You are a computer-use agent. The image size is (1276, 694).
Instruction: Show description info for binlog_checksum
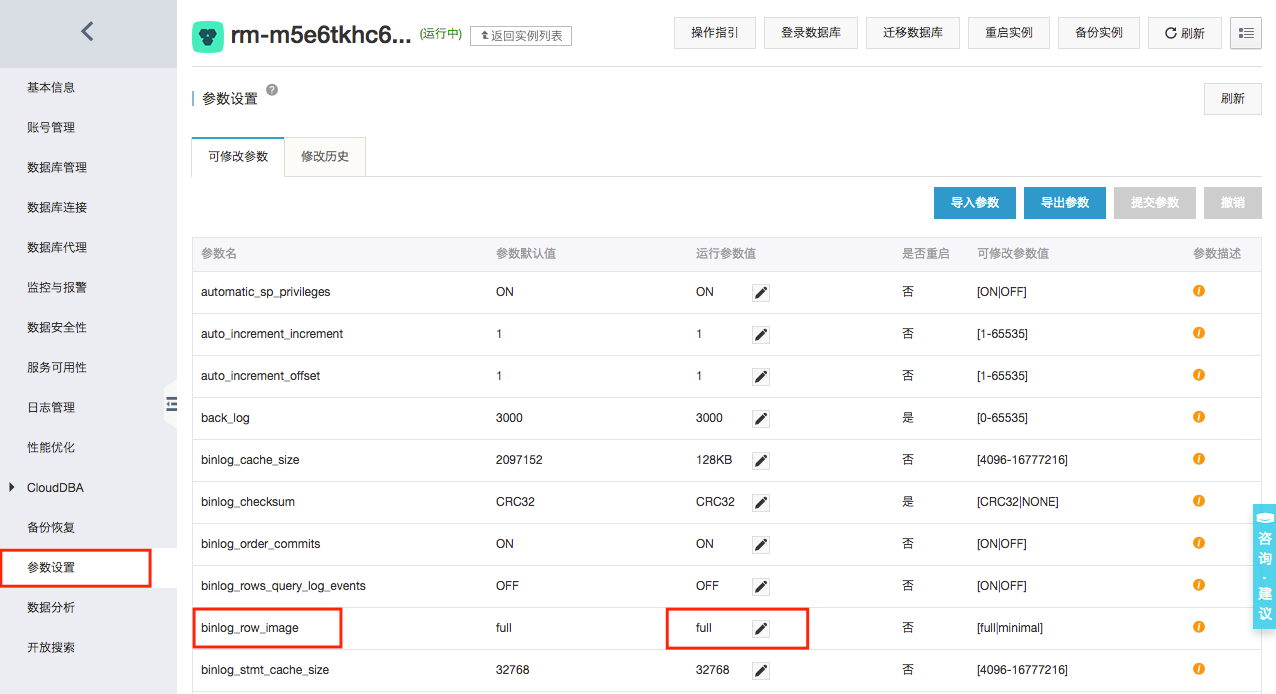(x=1198, y=501)
